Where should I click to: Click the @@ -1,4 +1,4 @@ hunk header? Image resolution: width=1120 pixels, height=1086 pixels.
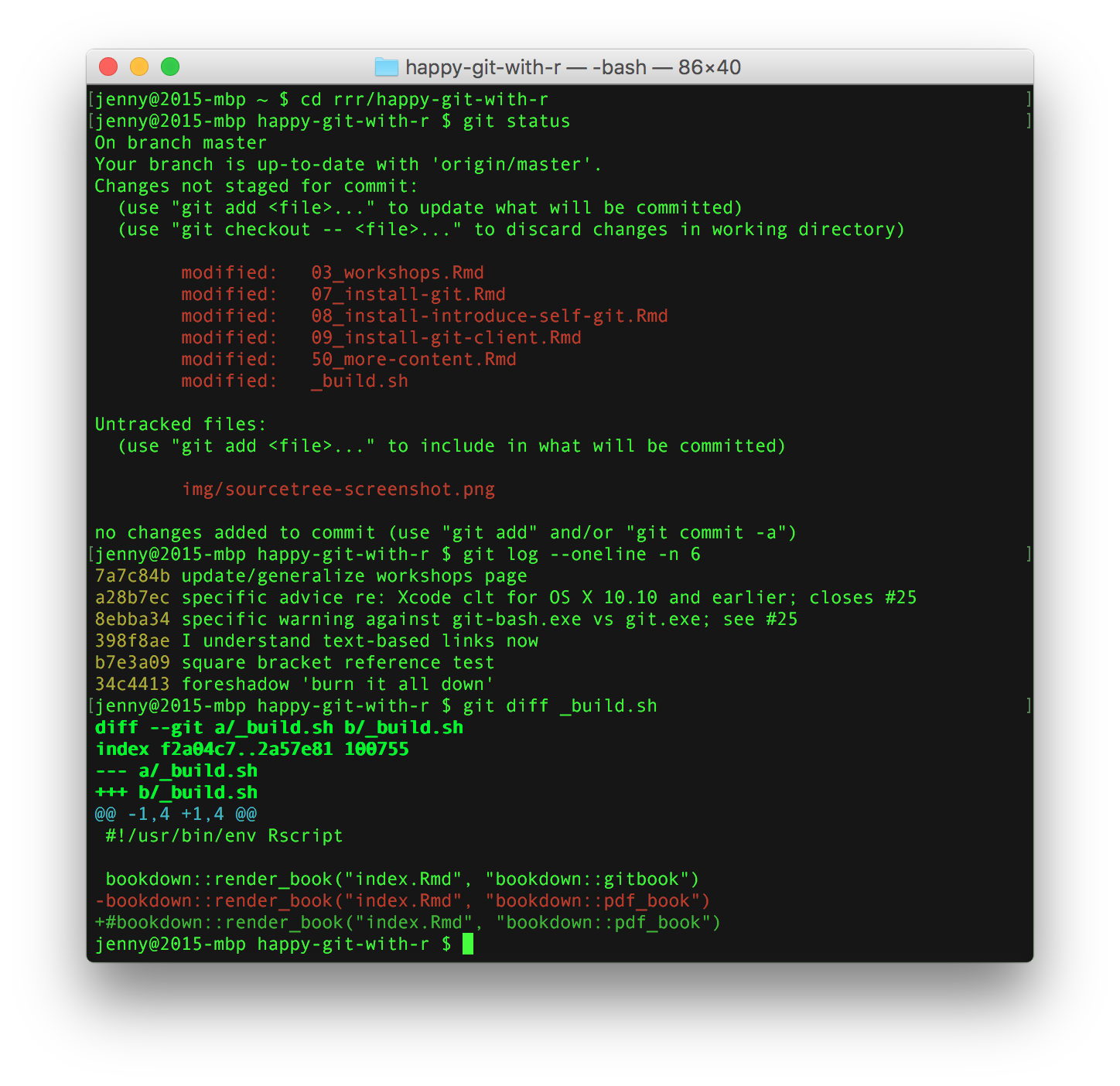(175, 814)
